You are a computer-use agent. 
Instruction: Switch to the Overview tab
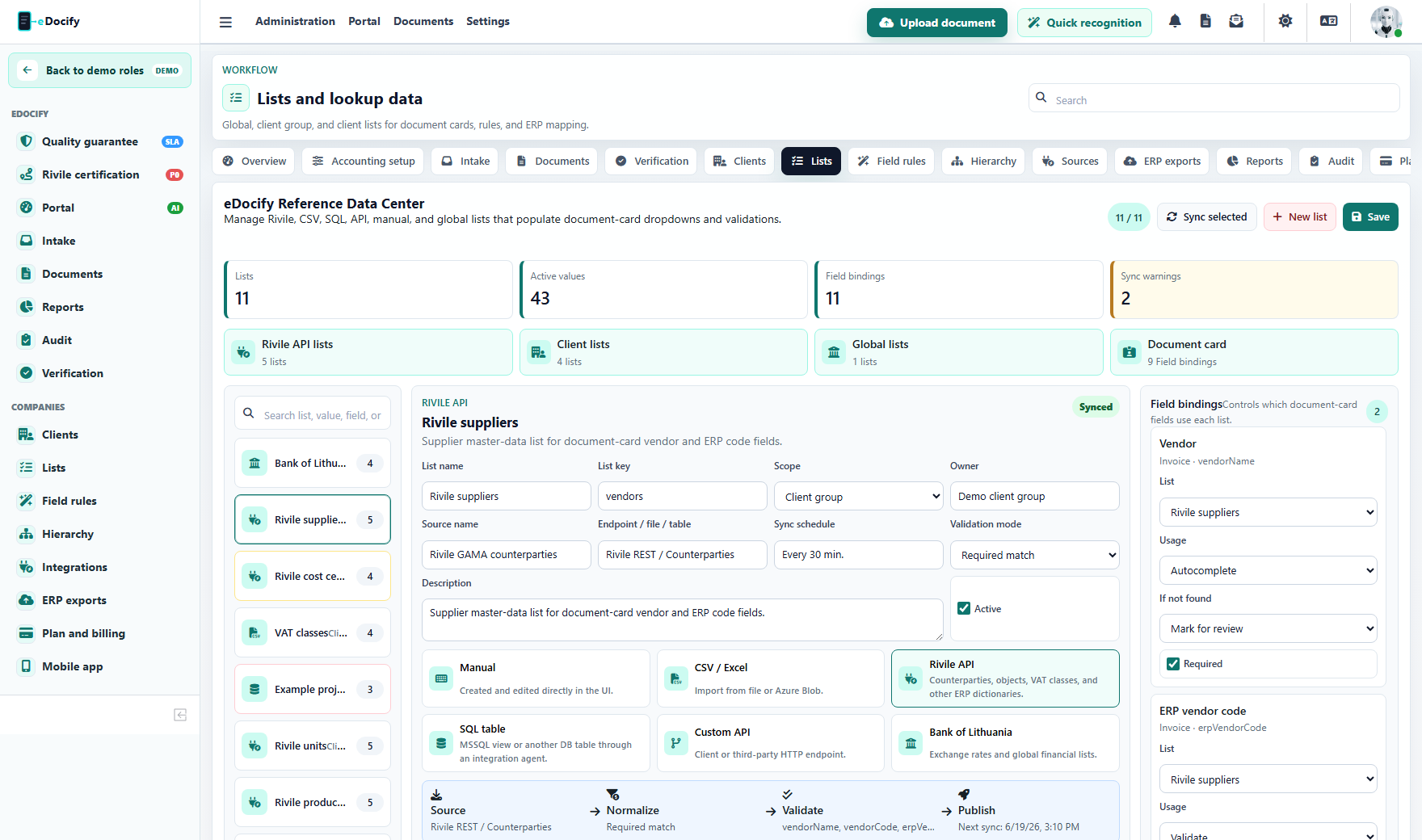click(255, 161)
